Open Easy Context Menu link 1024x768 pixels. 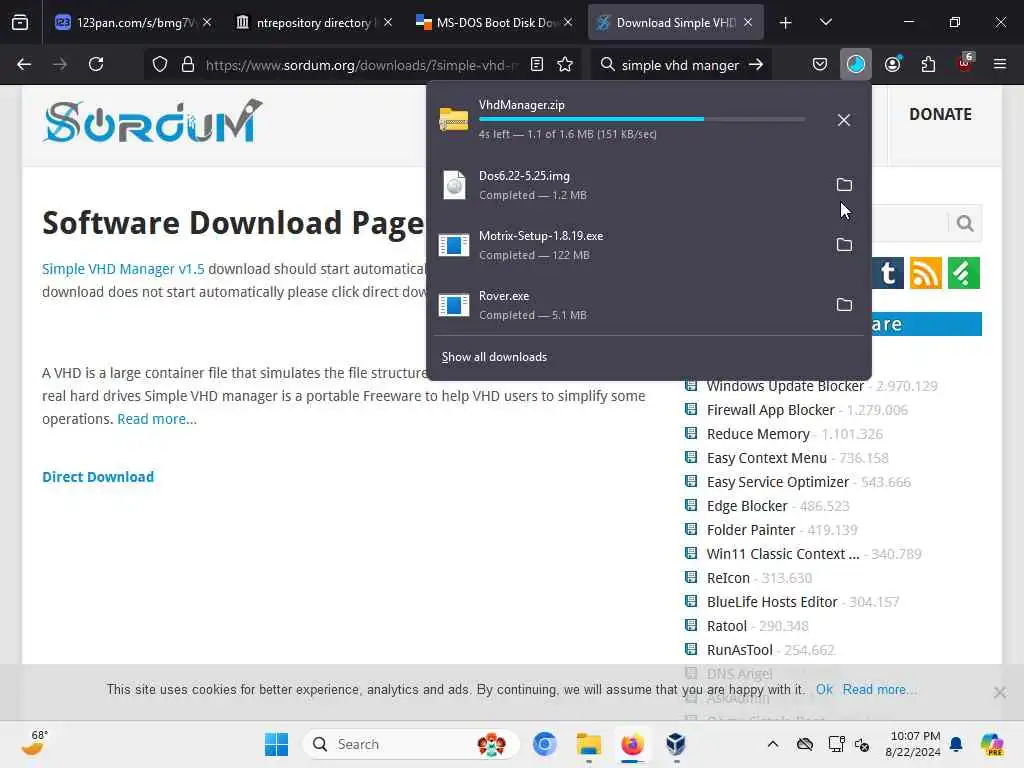pos(767,458)
